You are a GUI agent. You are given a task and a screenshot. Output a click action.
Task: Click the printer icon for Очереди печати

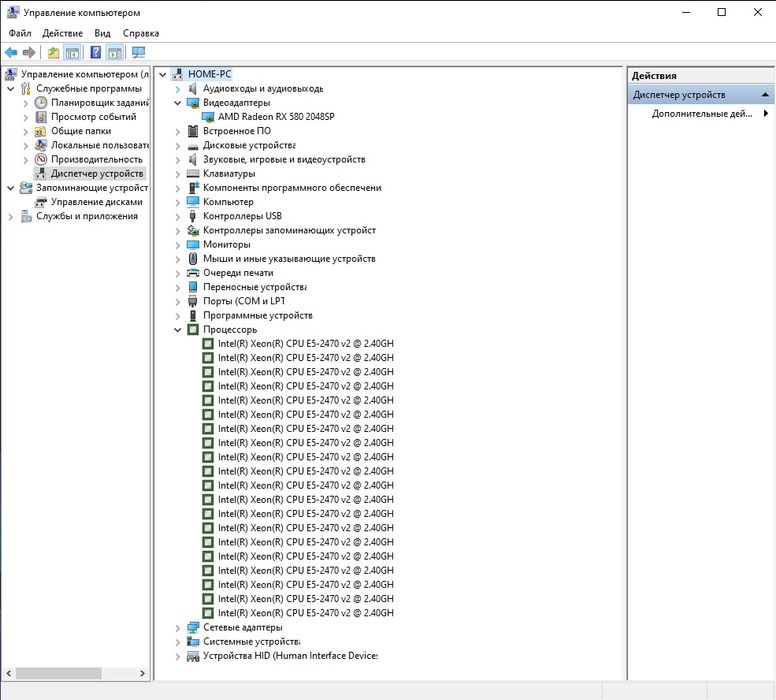pyautogui.click(x=193, y=273)
